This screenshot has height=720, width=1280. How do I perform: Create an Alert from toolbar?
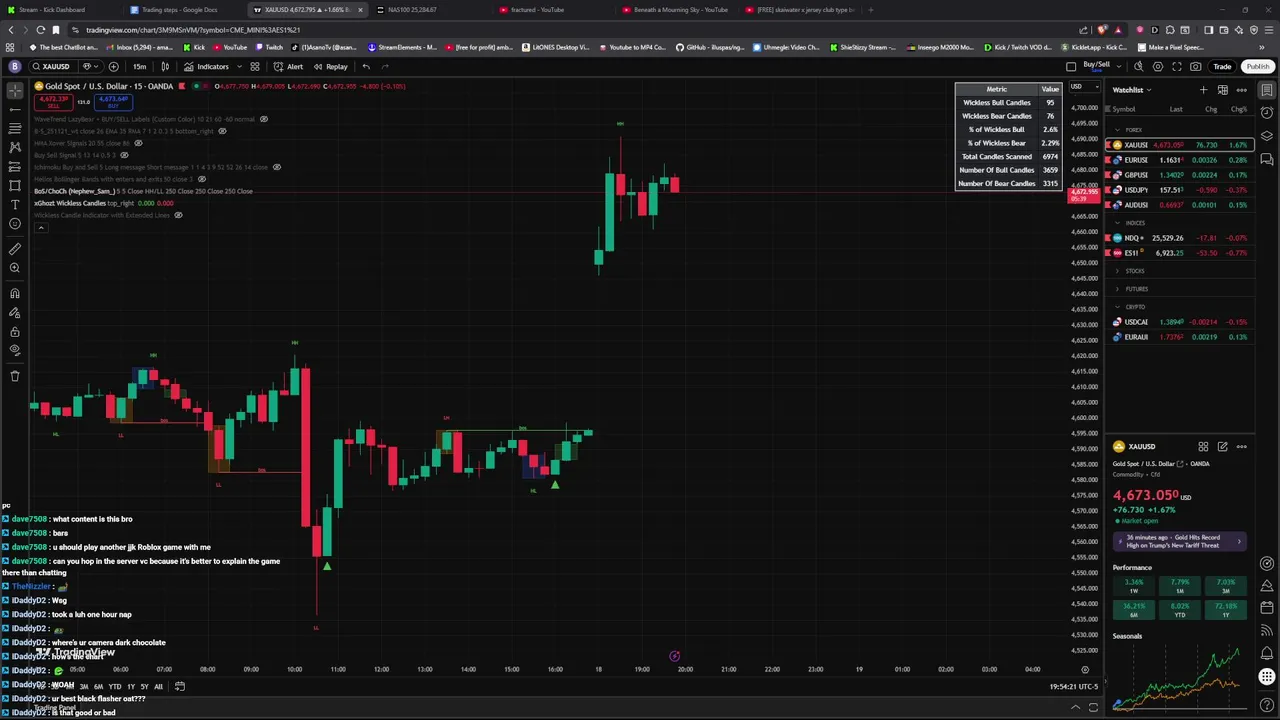[289, 67]
